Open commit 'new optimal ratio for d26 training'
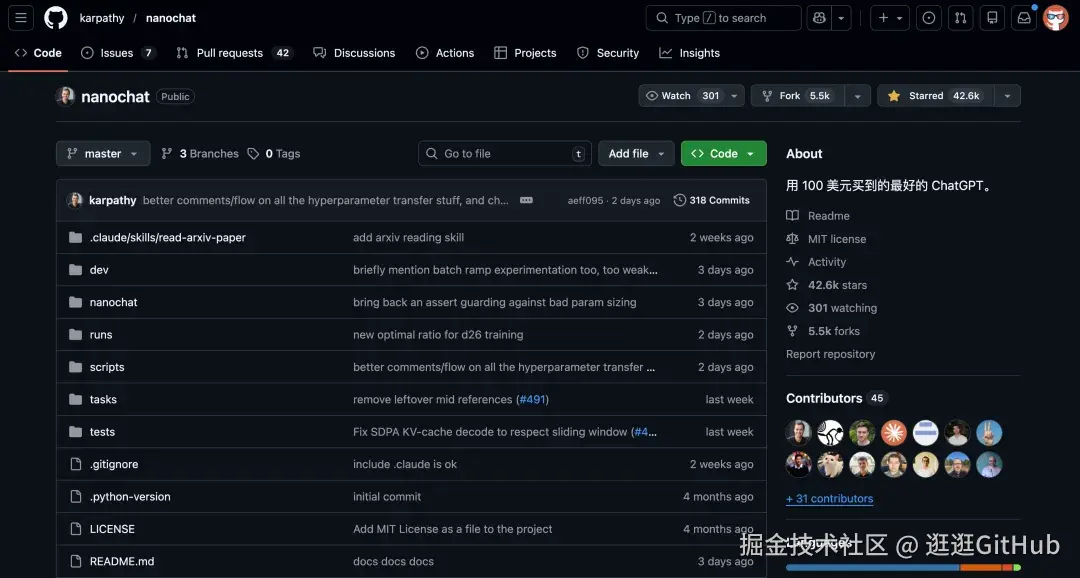Image resolution: width=1080 pixels, height=578 pixels. [x=438, y=335]
